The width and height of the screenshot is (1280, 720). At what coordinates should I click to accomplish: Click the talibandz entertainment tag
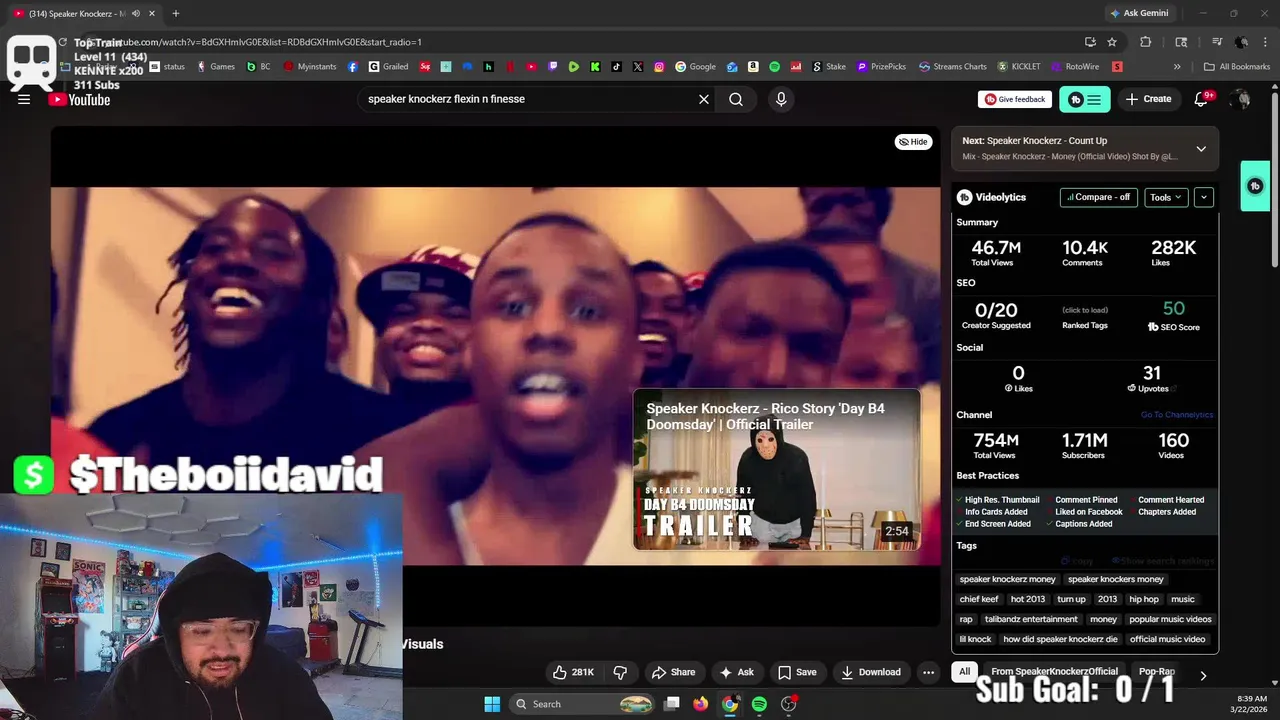pos(1031,619)
